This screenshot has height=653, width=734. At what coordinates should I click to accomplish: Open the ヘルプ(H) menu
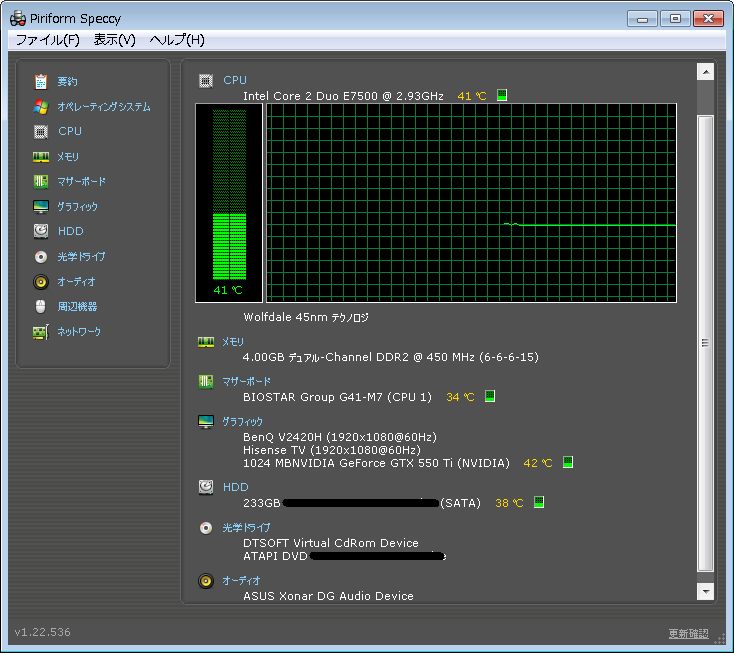coord(177,40)
